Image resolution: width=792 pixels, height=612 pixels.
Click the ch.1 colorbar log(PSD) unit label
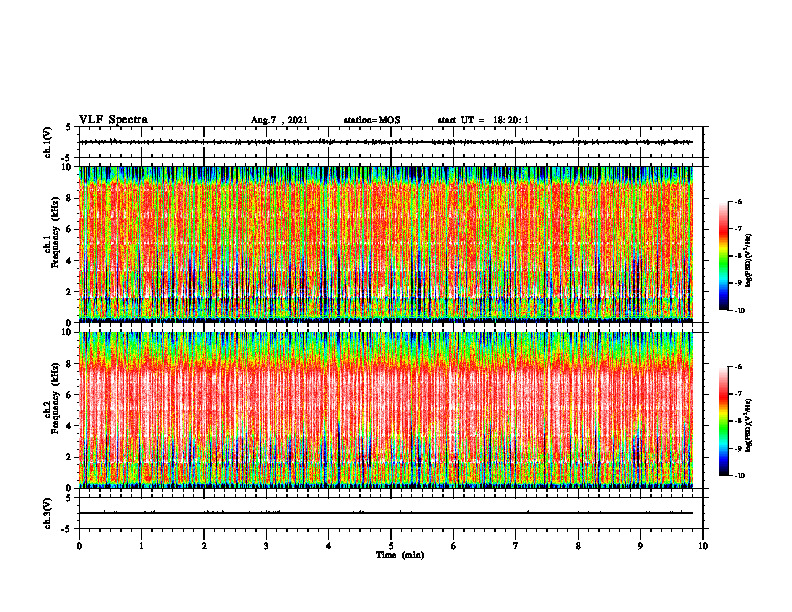(749, 261)
